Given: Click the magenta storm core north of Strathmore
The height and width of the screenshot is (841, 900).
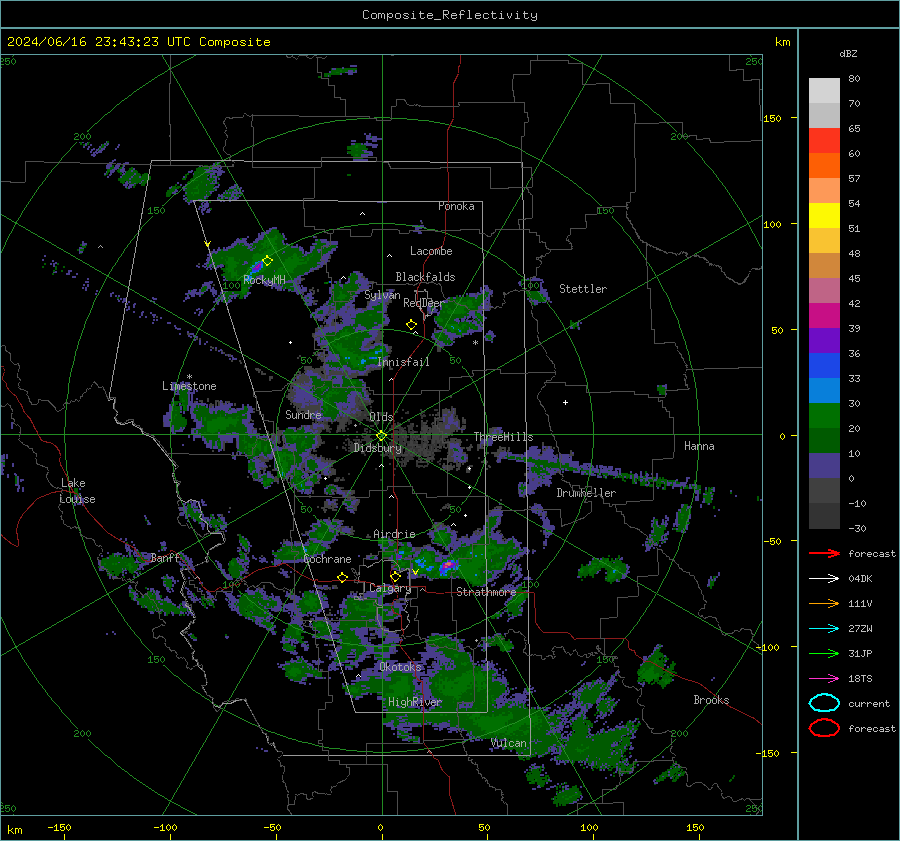Looking at the screenshot, I should pos(447,567).
